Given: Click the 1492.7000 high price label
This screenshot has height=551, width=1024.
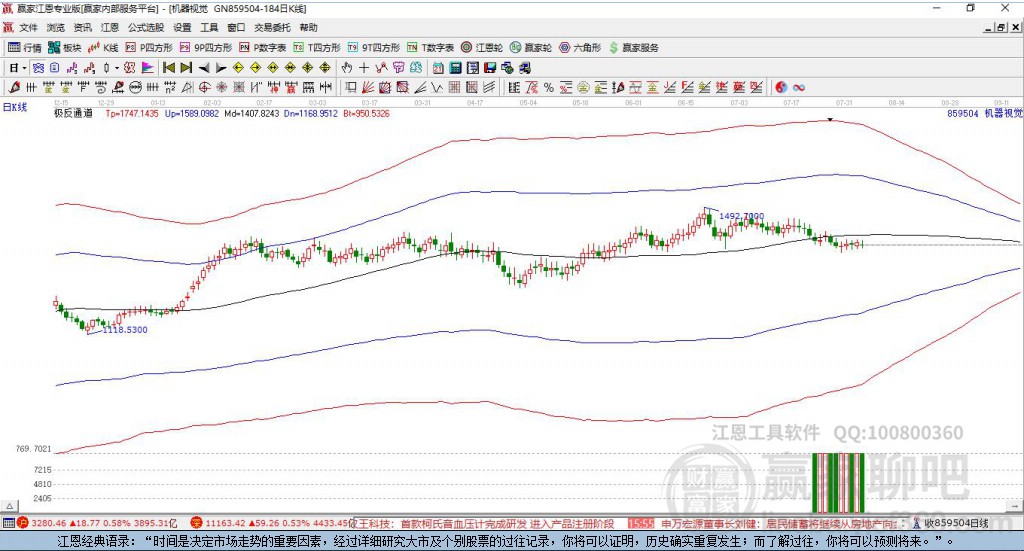Looking at the screenshot, I should [741, 216].
